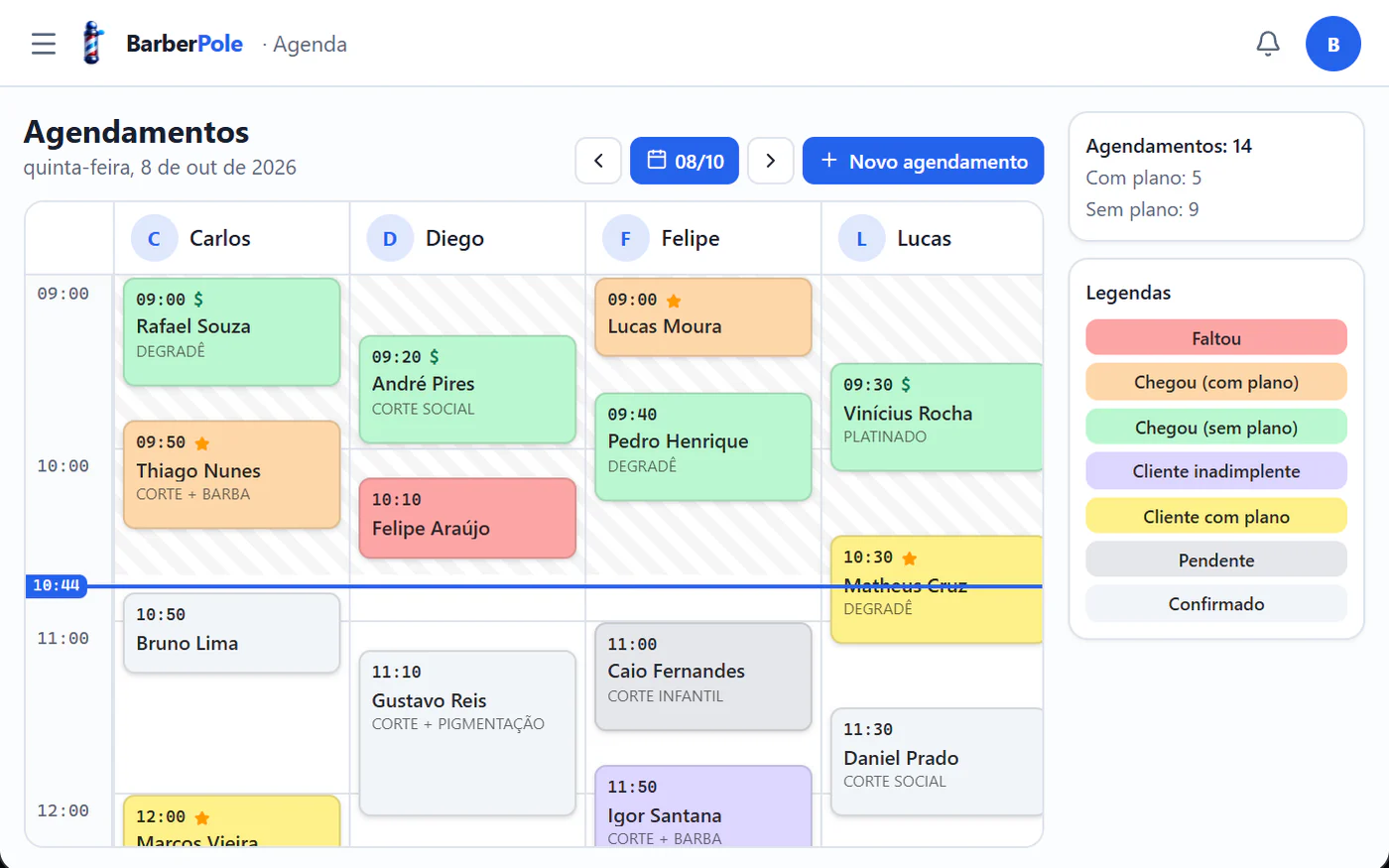Click the star icon on Lucas Moura's appointment
The height and width of the screenshot is (868, 1389).
click(x=674, y=301)
